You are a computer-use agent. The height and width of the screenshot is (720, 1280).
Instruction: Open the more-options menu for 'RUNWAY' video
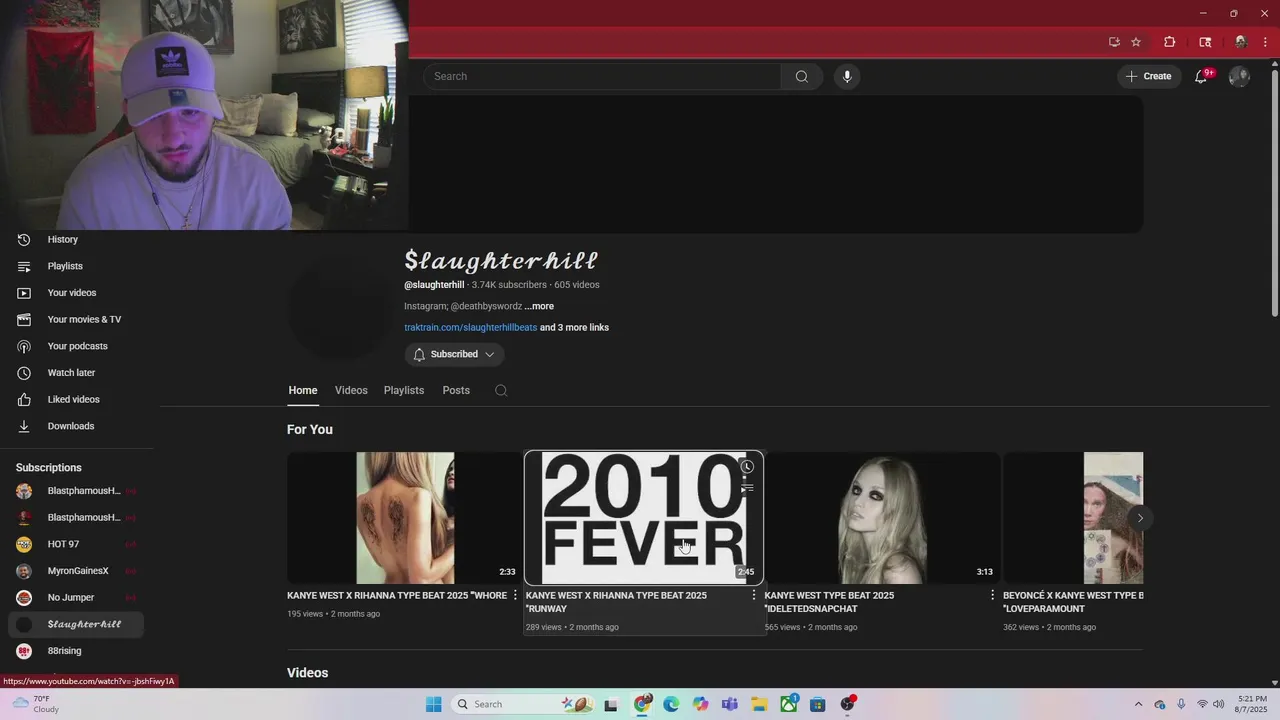[754, 595]
